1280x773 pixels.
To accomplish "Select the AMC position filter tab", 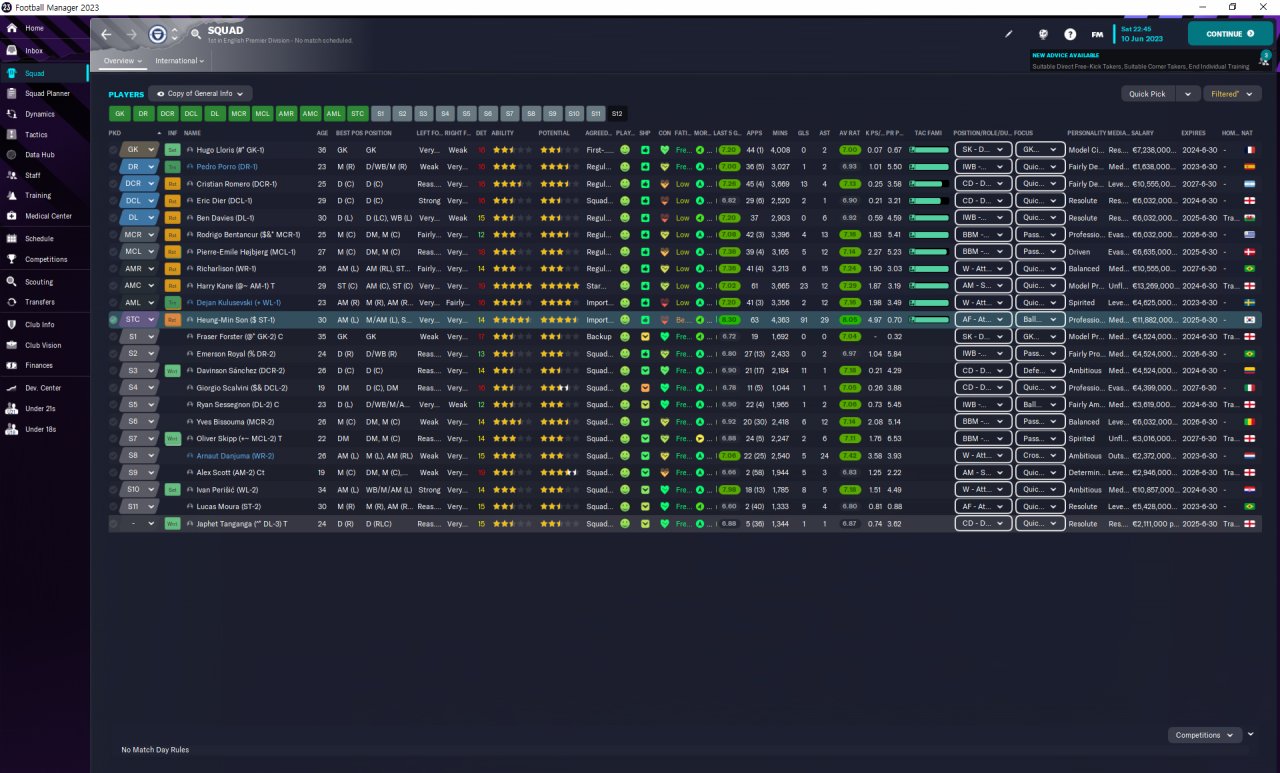I will (311, 114).
